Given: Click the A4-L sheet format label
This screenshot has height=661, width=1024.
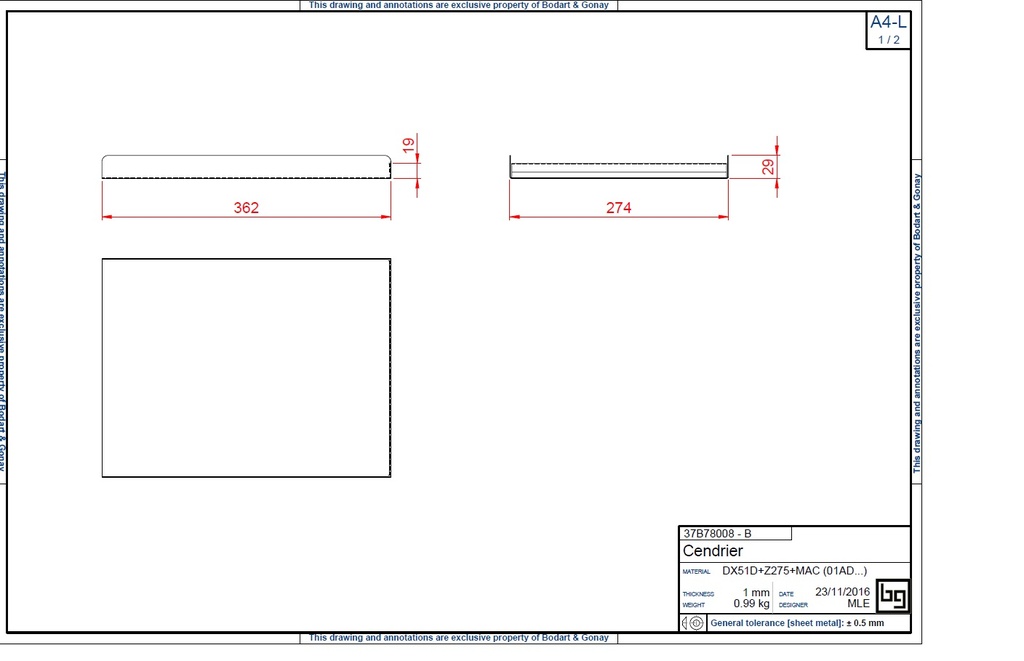Looking at the screenshot, I should (x=888, y=22).
